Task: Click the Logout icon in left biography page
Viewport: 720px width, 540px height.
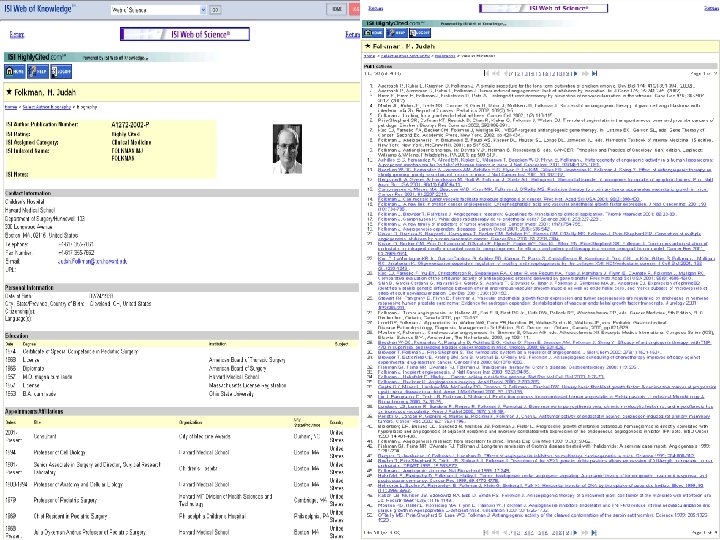Action: [x=61, y=72]
